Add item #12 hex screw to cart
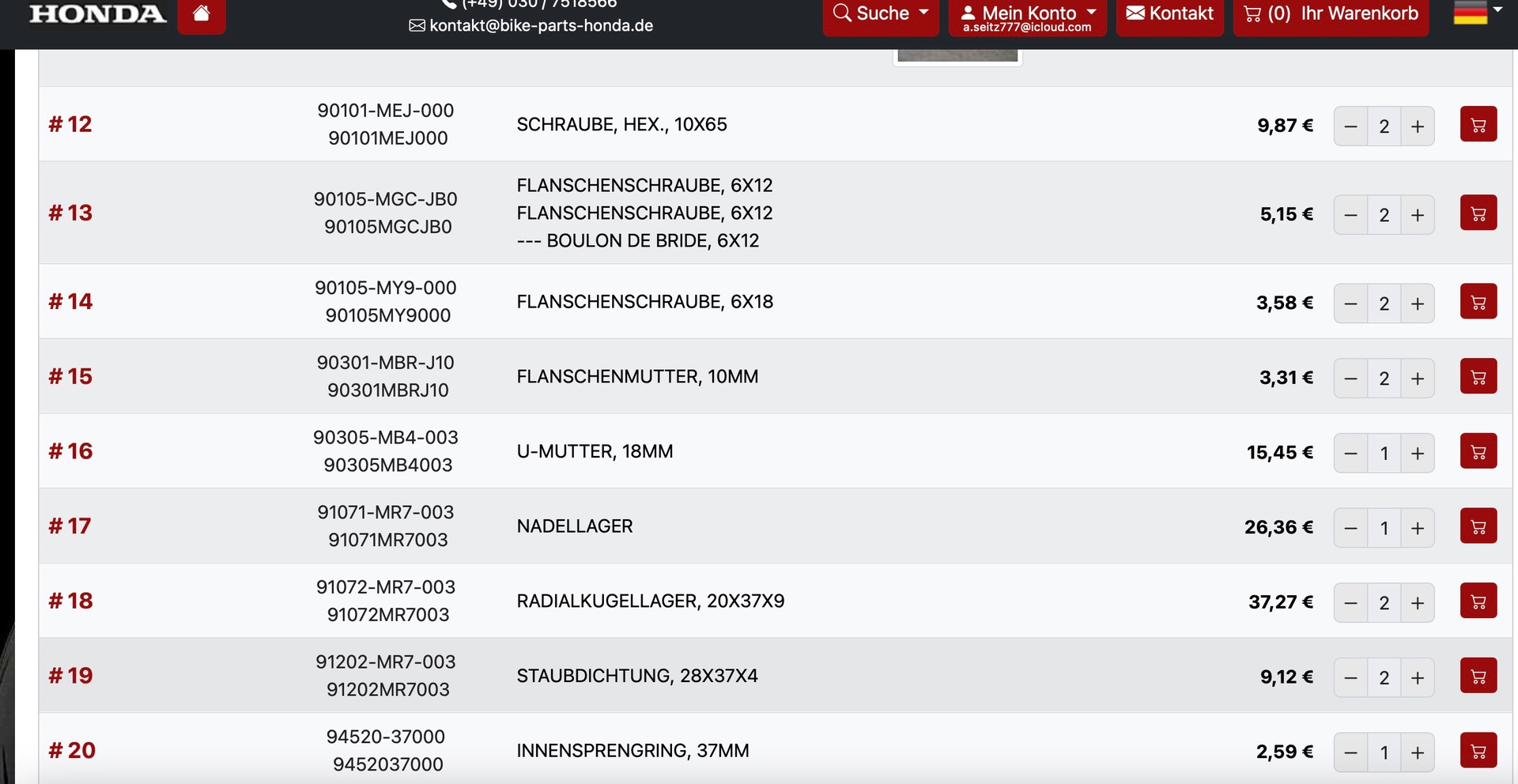The height and width of the screenshot is (784, 1518). (1478, 125)
